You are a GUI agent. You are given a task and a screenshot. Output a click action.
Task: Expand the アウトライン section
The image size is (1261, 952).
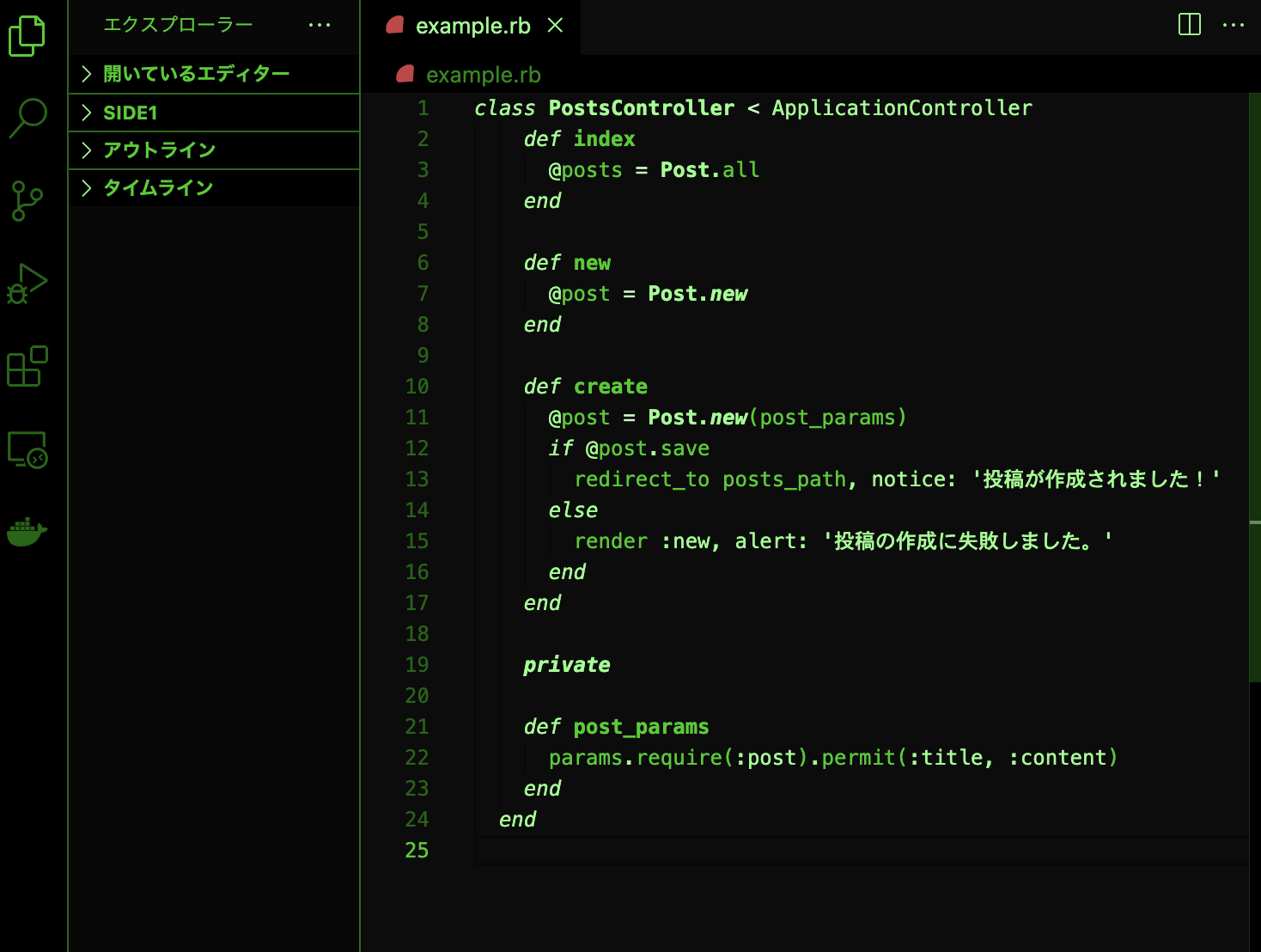click(x=214, y=150)
